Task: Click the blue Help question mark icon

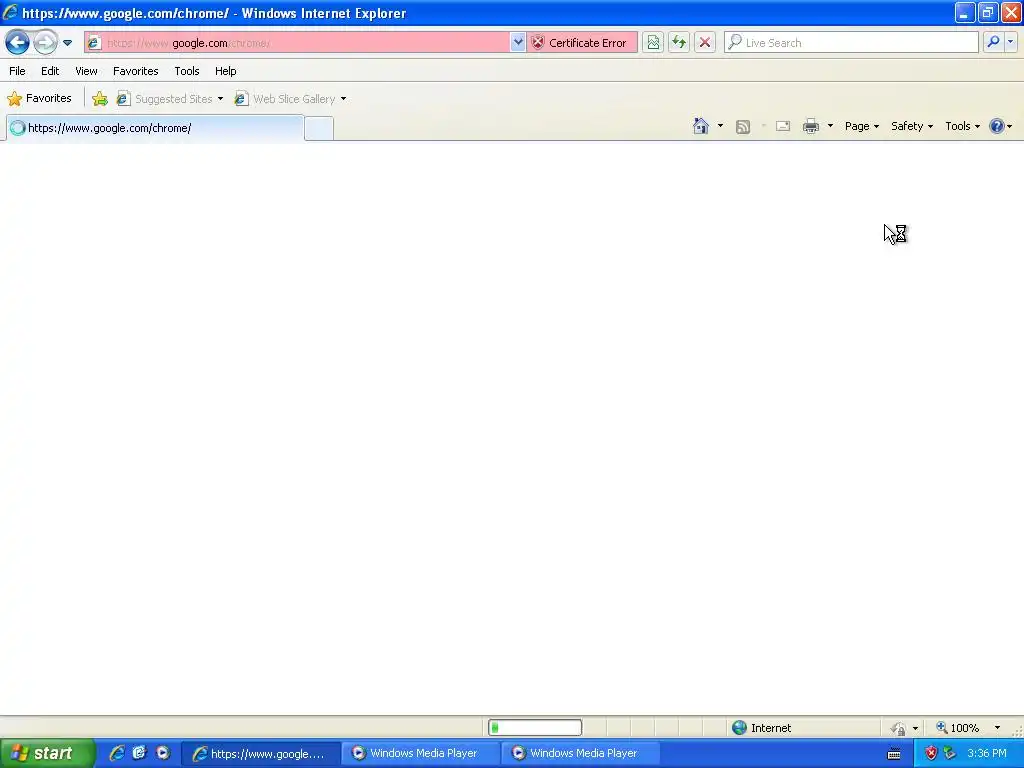Action: [x=997, y=126]
